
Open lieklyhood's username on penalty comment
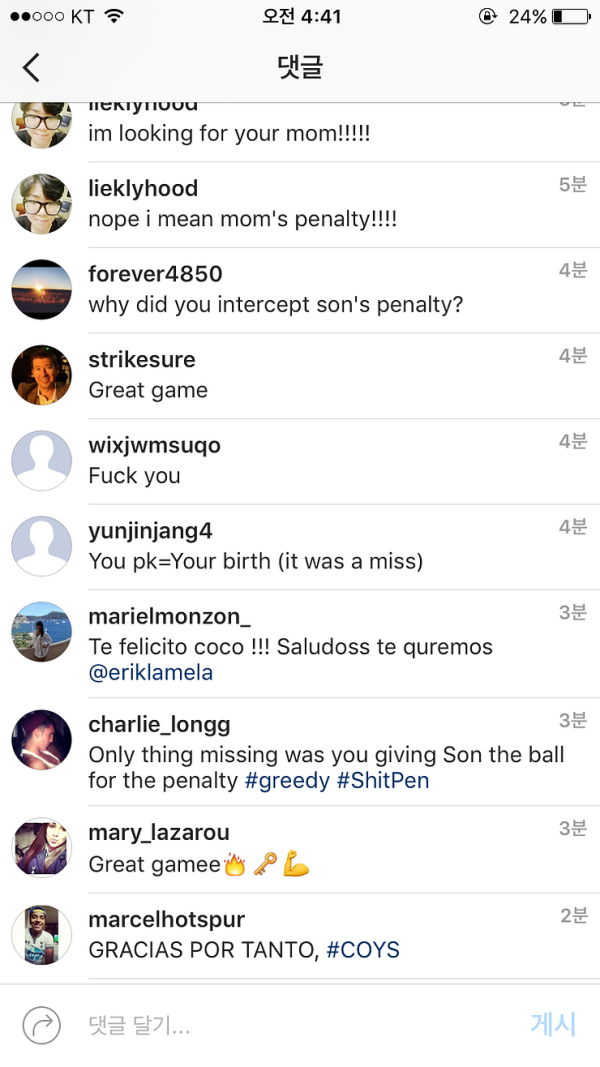tap(143, 188)
